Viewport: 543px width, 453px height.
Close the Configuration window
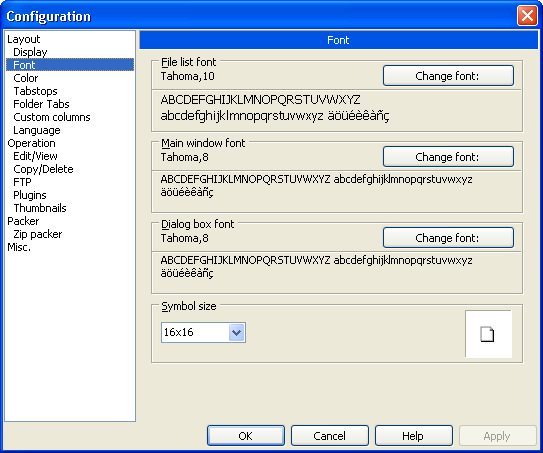pyautogui.click(x=527, y=16)
